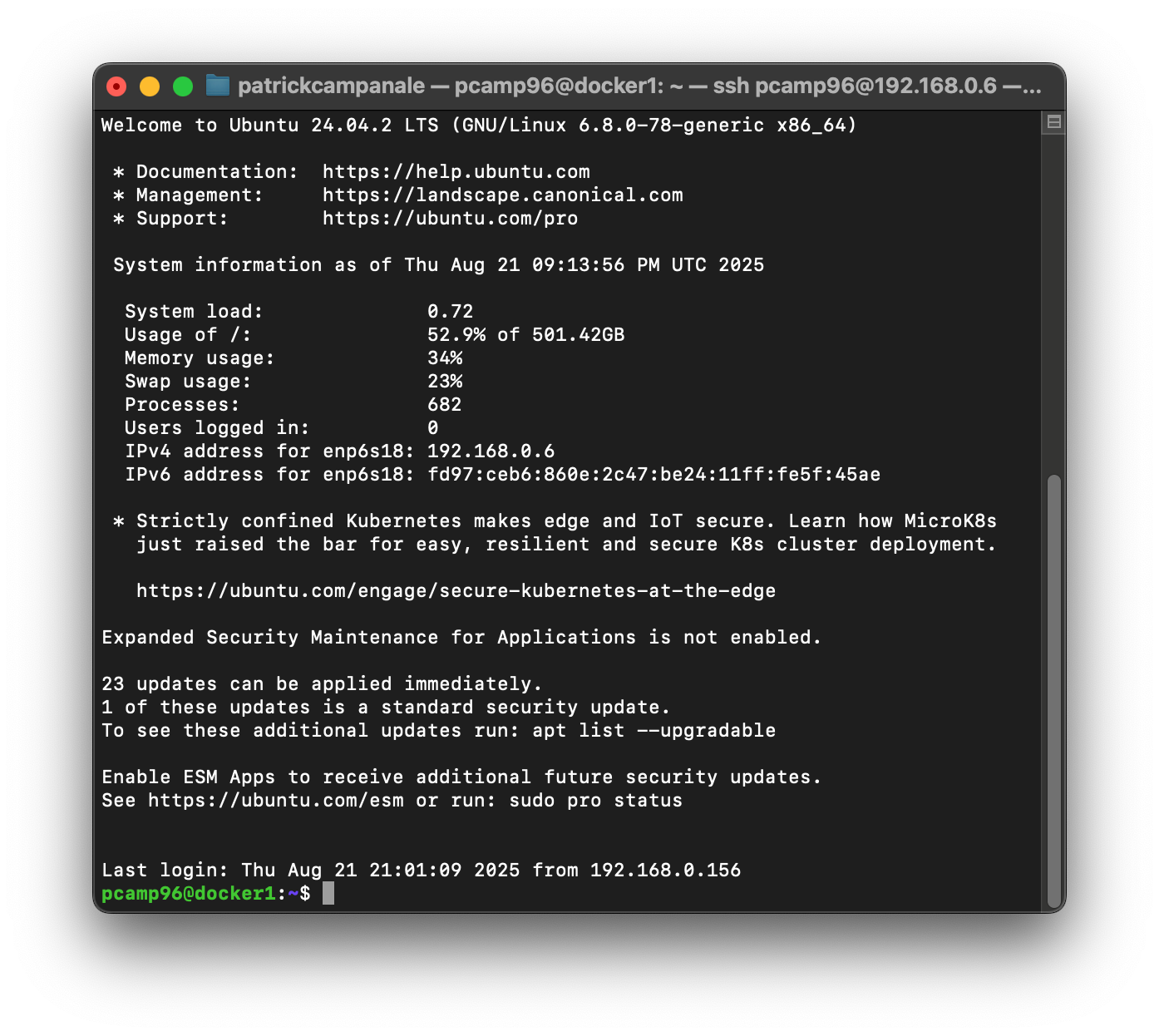Click the "sudo pro status" command text
This screenshot has width=1159, height=1036.
pyautogui.click(x=596, y=801)
